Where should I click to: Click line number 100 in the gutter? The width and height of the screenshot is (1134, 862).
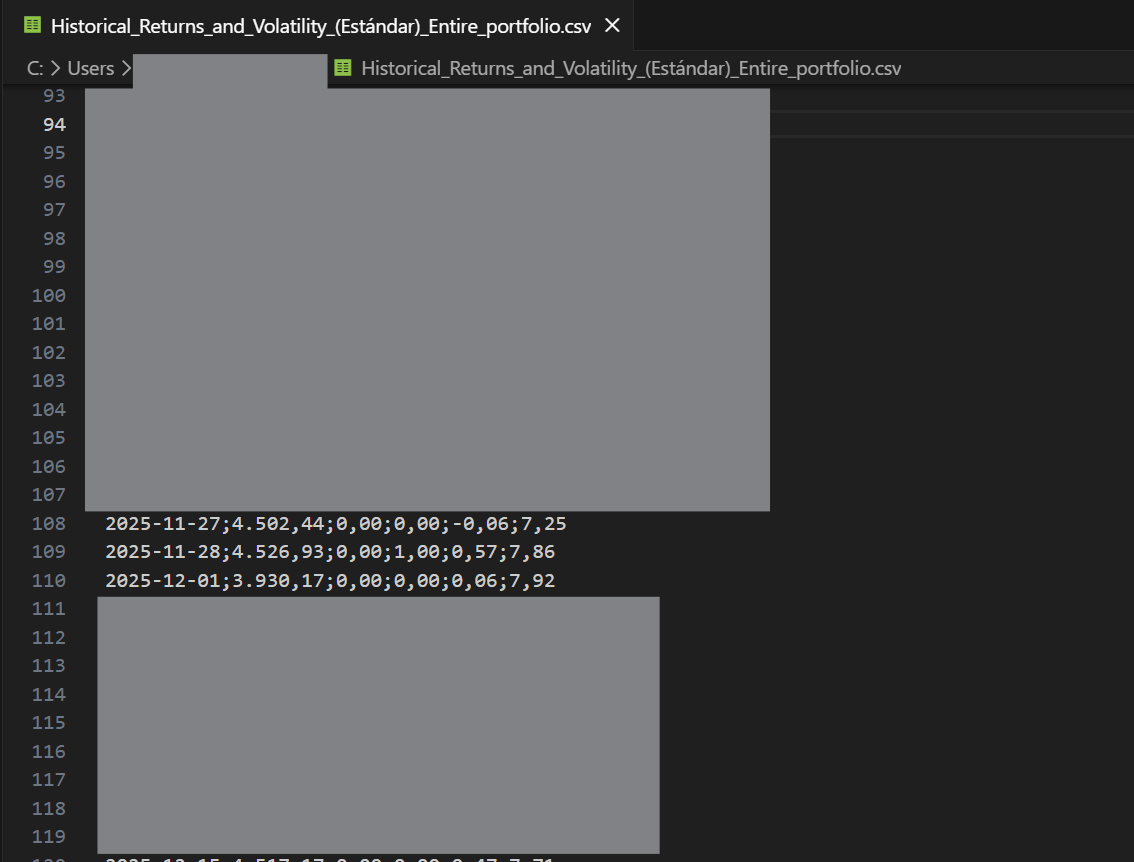(x=49, y=295)
